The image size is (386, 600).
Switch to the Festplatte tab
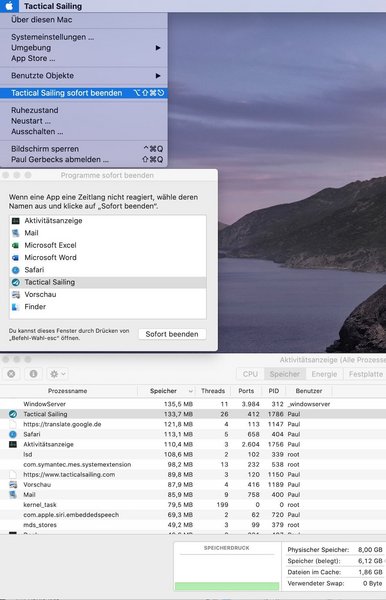[x=365, y=374]
